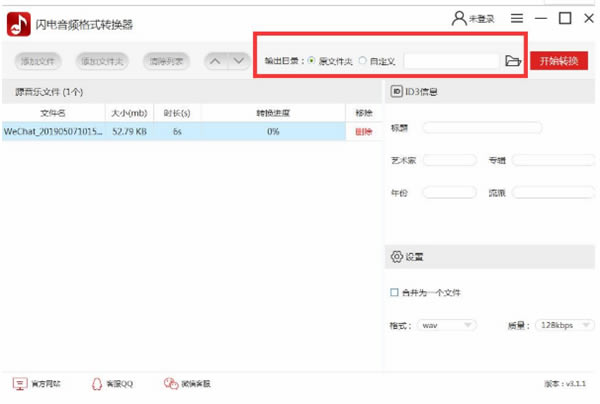Click the 0% conversion progress cell
The height and width of the screenshot is (404, 600).
(x=273, y=132)
